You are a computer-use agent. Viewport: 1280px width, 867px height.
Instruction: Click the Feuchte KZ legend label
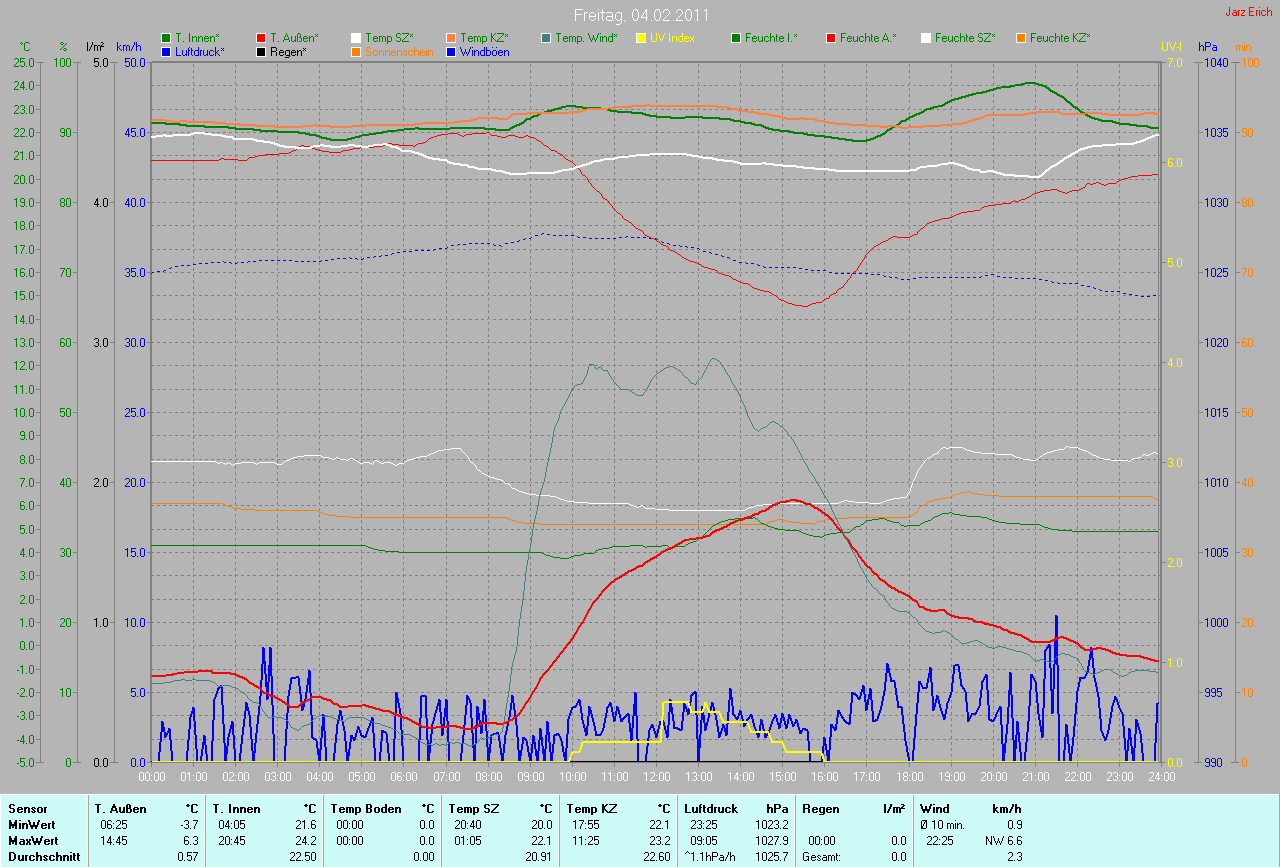[1059, 38]
